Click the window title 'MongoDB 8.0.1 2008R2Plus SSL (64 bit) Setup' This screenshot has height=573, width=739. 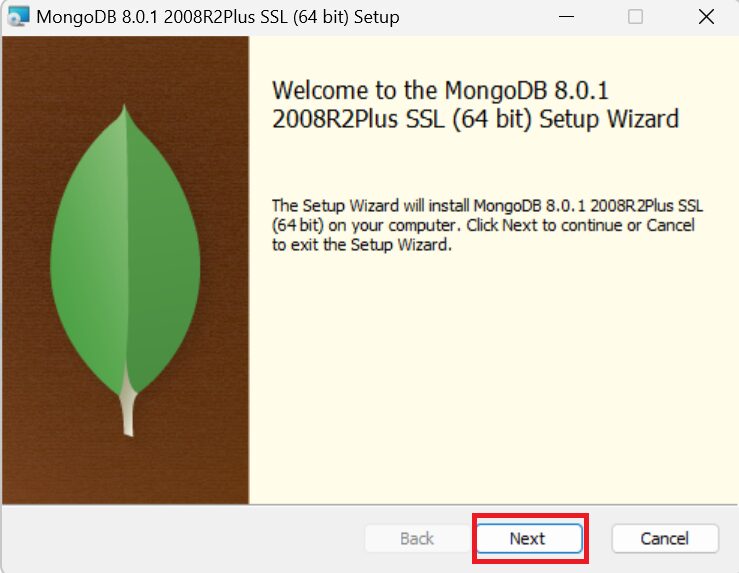pos(218,17)
